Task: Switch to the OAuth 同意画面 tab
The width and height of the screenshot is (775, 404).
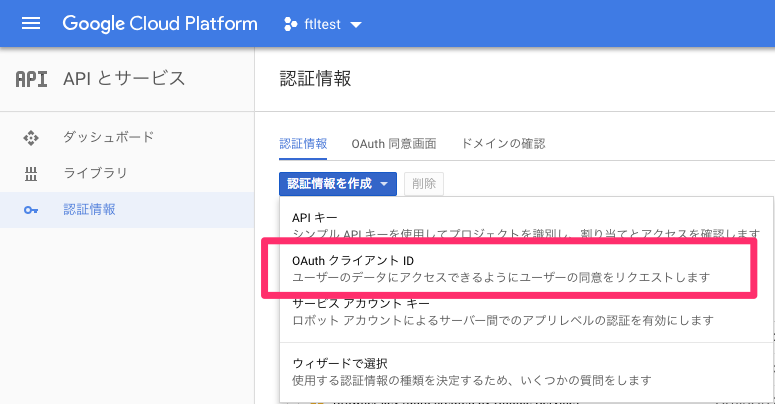Action: [x=394, y=144]
